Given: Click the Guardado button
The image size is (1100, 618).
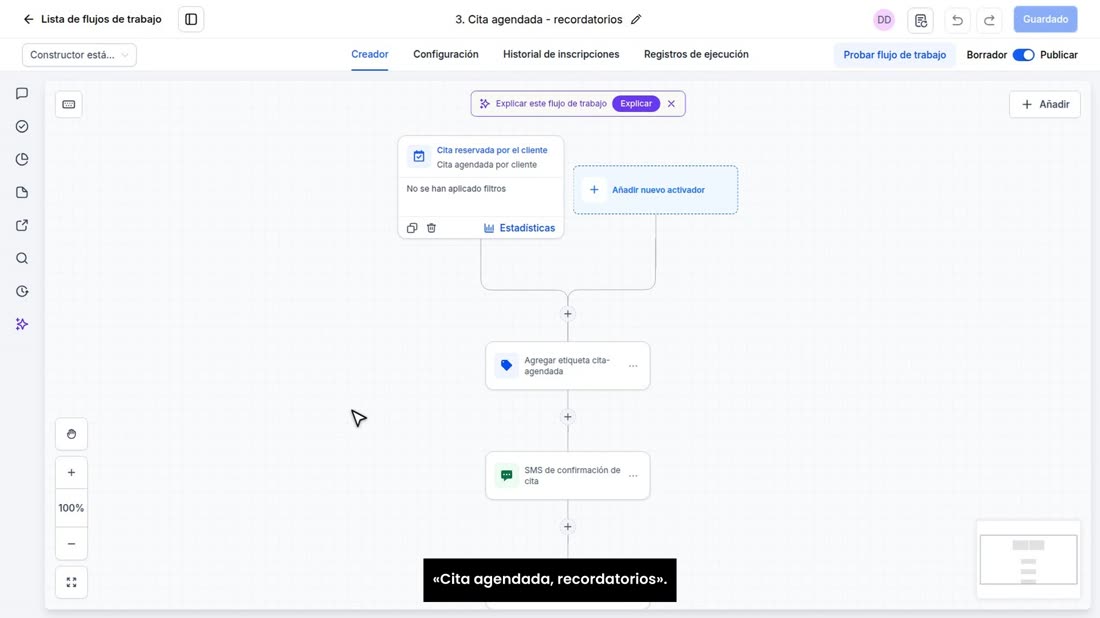Looking at the screenshot, I should (1045, 20).
